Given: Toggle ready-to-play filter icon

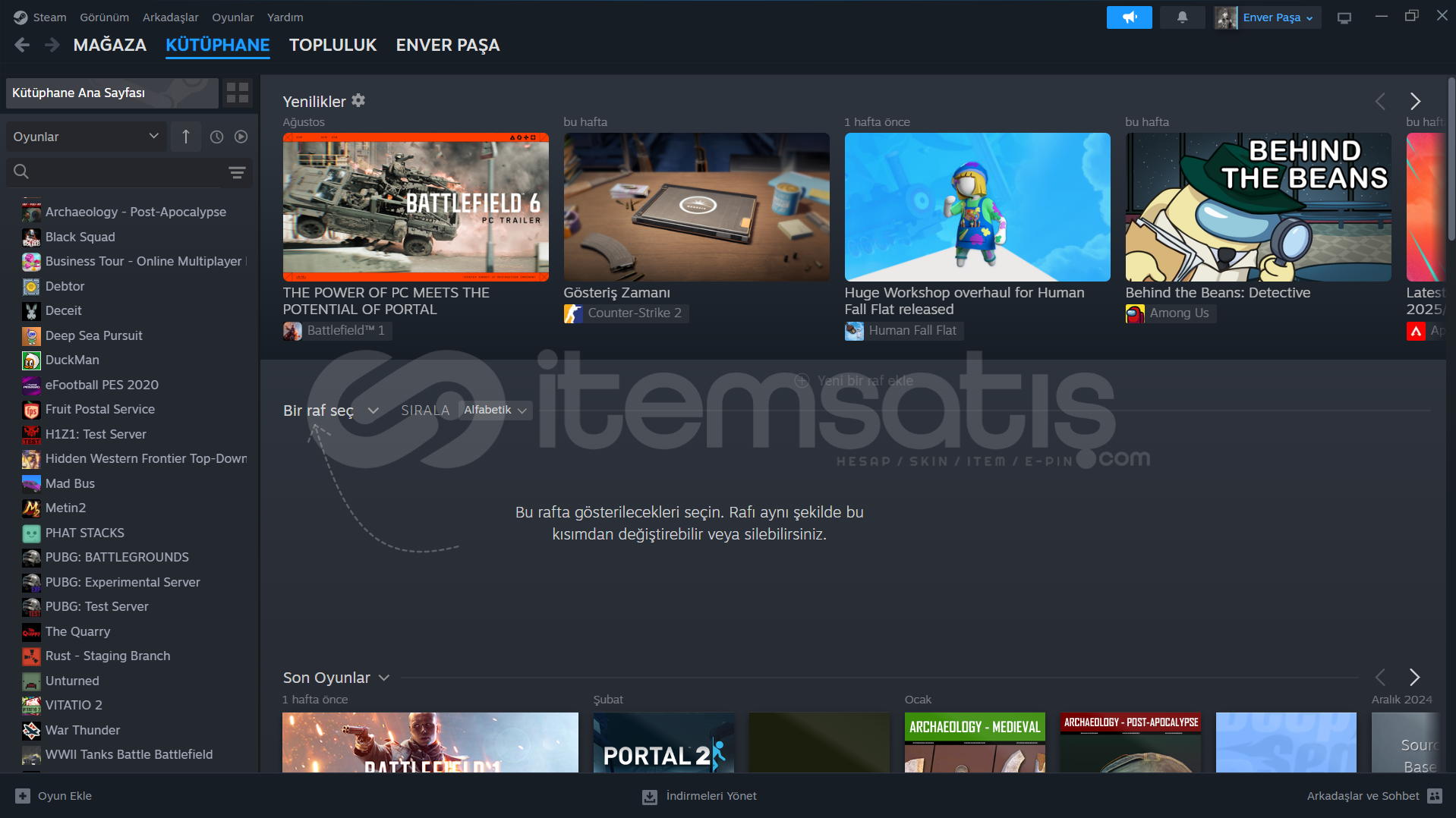Looking at the screenshot, I should point(241,137).
